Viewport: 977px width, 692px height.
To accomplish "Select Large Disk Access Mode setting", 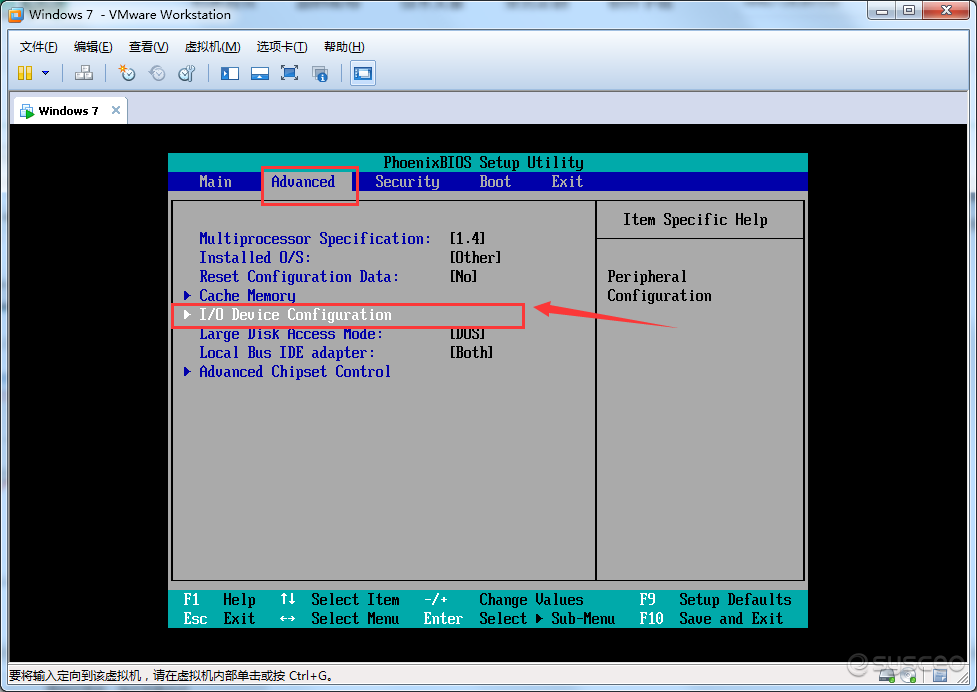I will click(290, 333).
